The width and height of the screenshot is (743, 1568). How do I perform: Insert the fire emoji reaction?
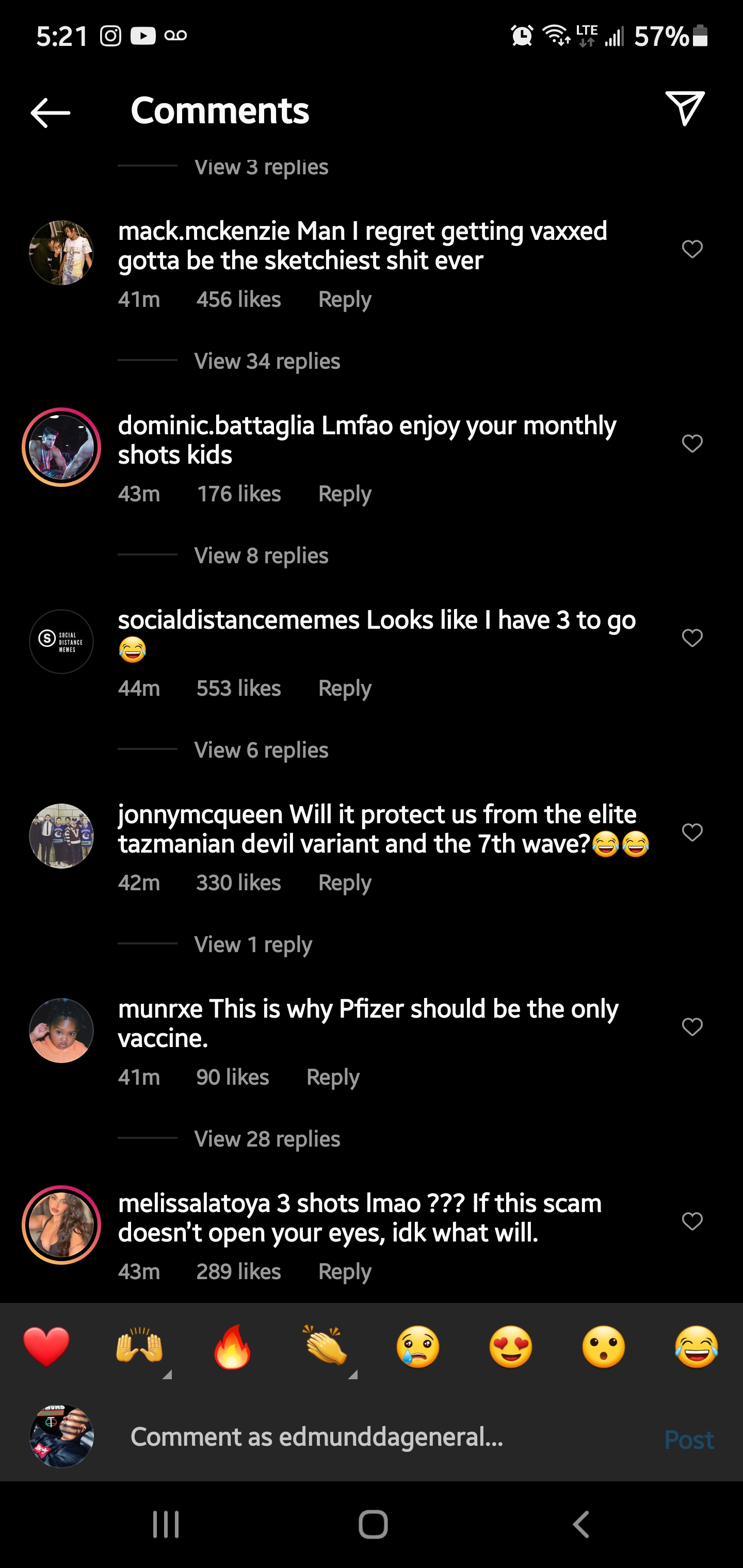pos(232,1346)
